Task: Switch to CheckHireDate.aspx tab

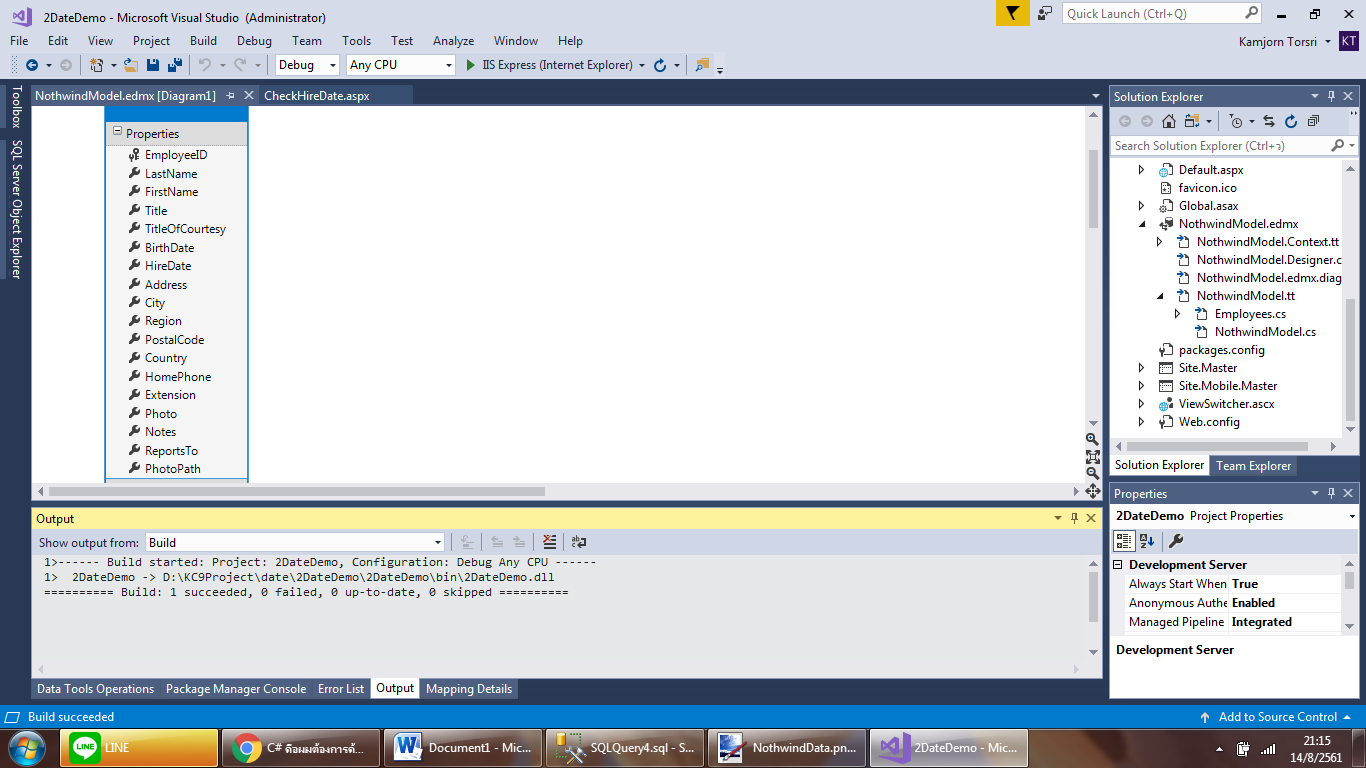Action: click(x=316, y=96)
